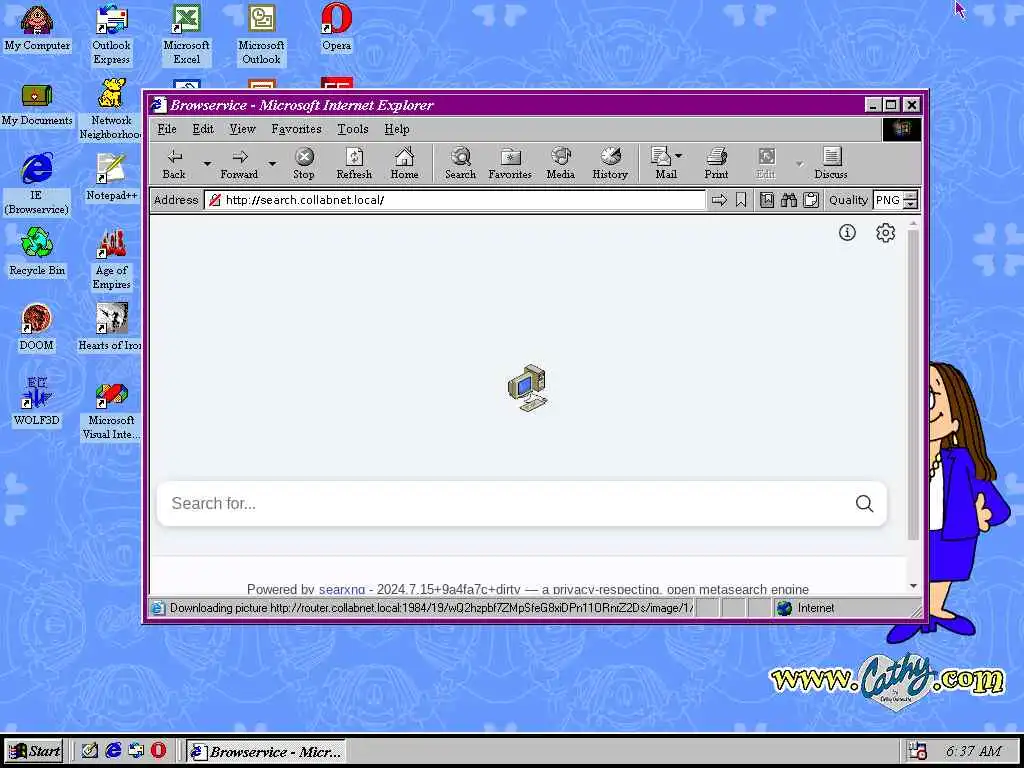This screenshot has height=768, width=1024.
Task: Click the Windows logo throbber in the menu bar
Action: (x=902, y=129)
